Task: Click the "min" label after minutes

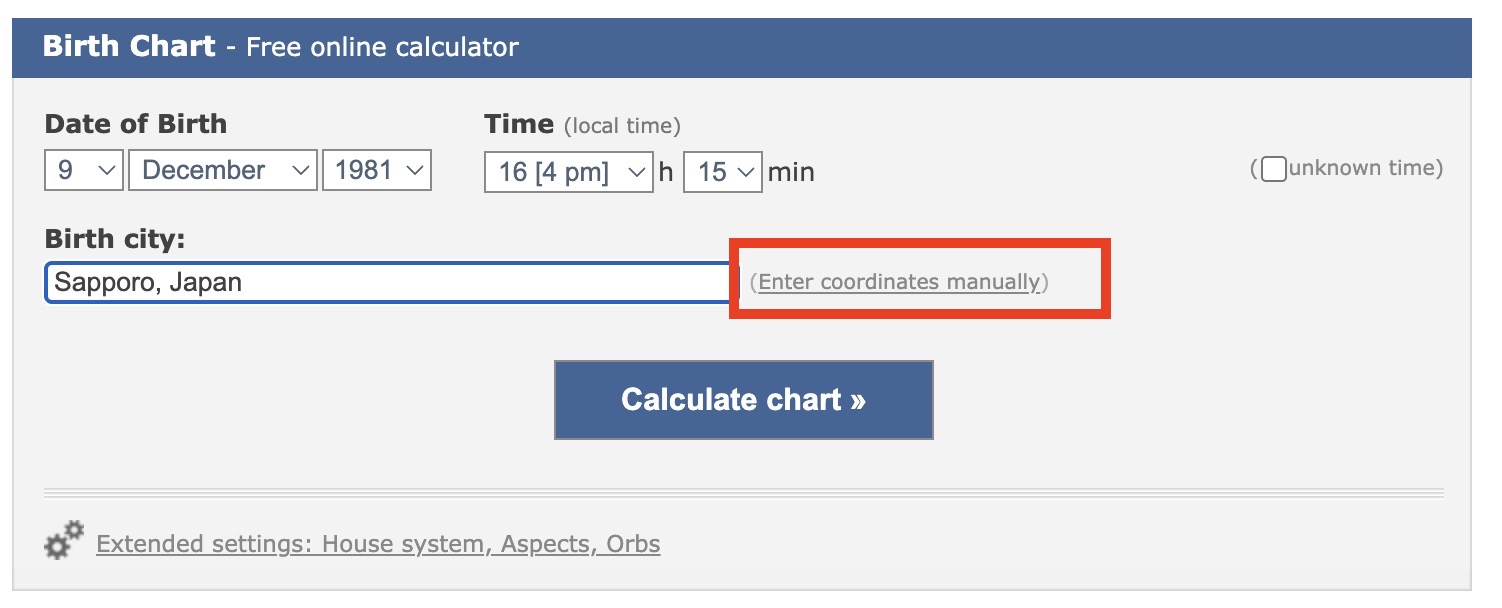Action: pyautogui.click(x=791, y=172)
